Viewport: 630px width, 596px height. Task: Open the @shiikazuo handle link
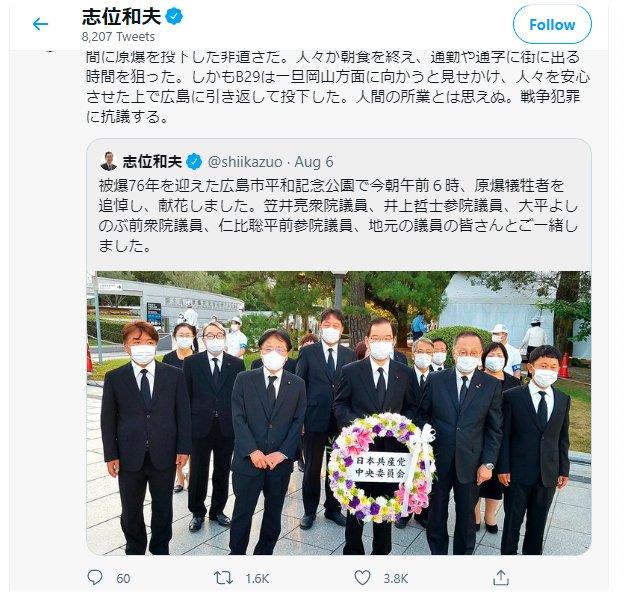pos(245,162)
